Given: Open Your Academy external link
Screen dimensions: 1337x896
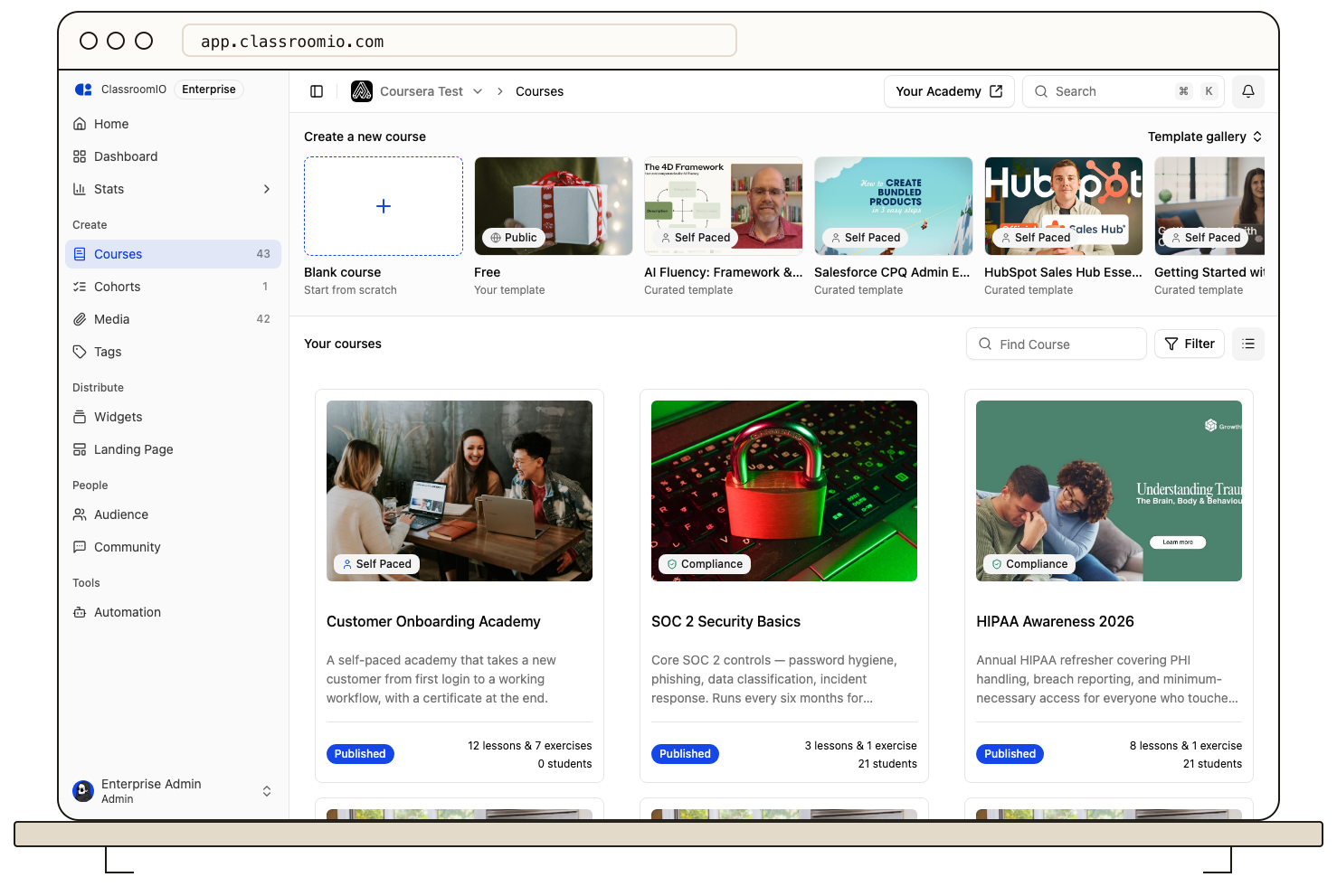Looking at the screenshot, I should click(949, 91).
